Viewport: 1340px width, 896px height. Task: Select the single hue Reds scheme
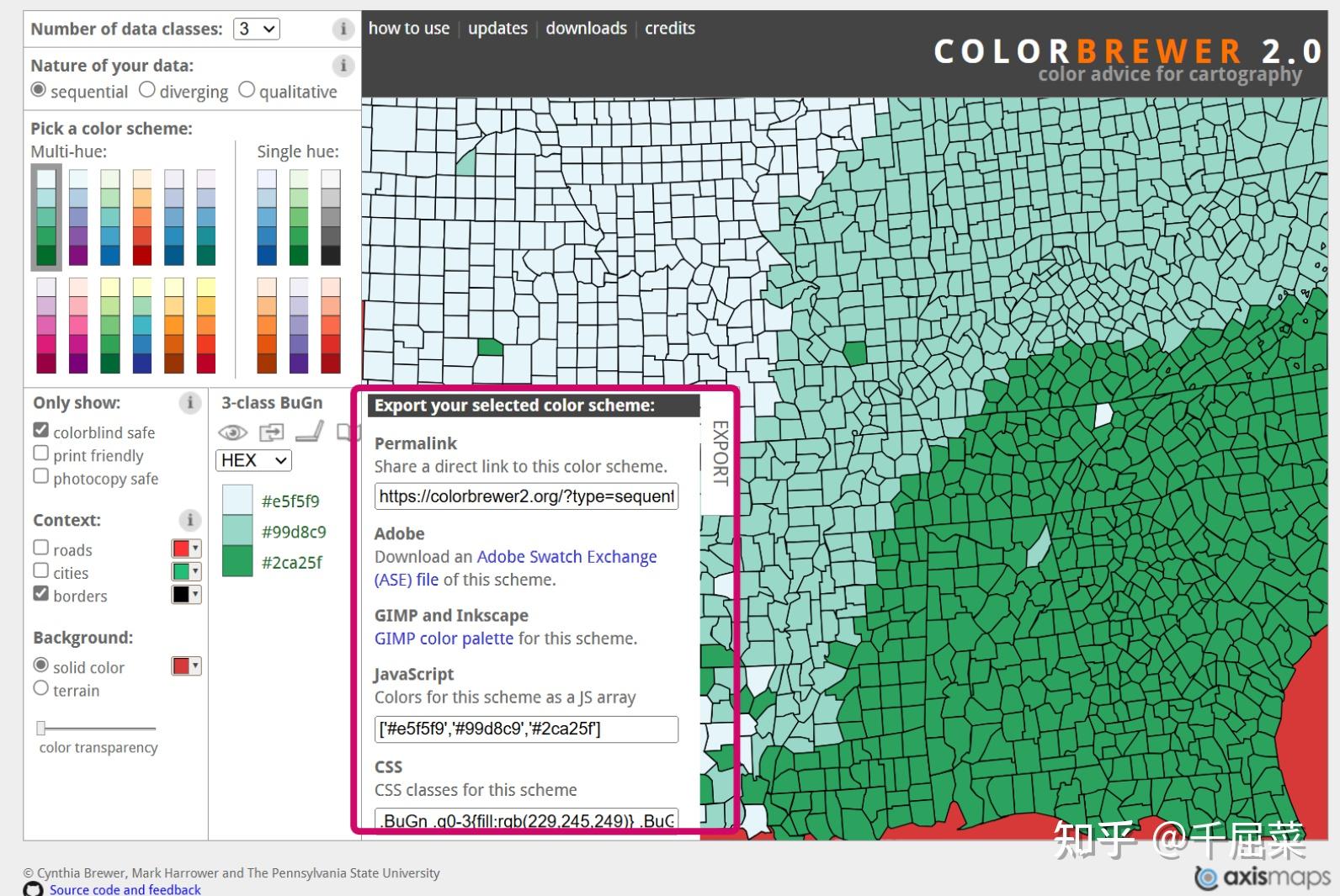click(331, 325)
